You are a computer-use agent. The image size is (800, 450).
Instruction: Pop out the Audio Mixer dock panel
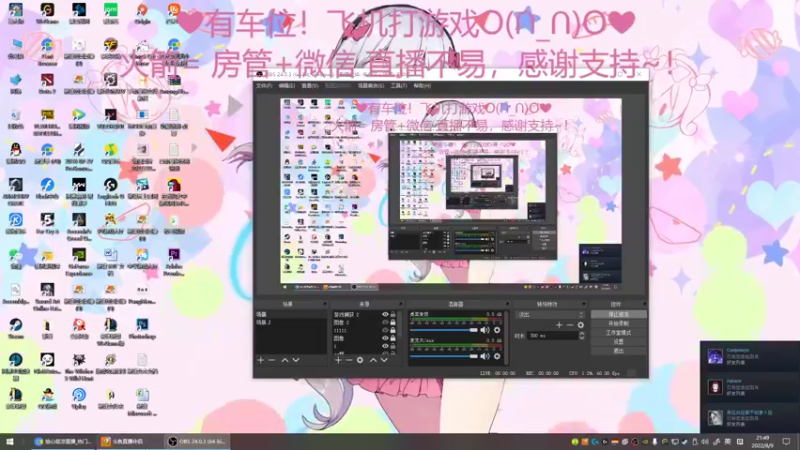click(507, 304)
